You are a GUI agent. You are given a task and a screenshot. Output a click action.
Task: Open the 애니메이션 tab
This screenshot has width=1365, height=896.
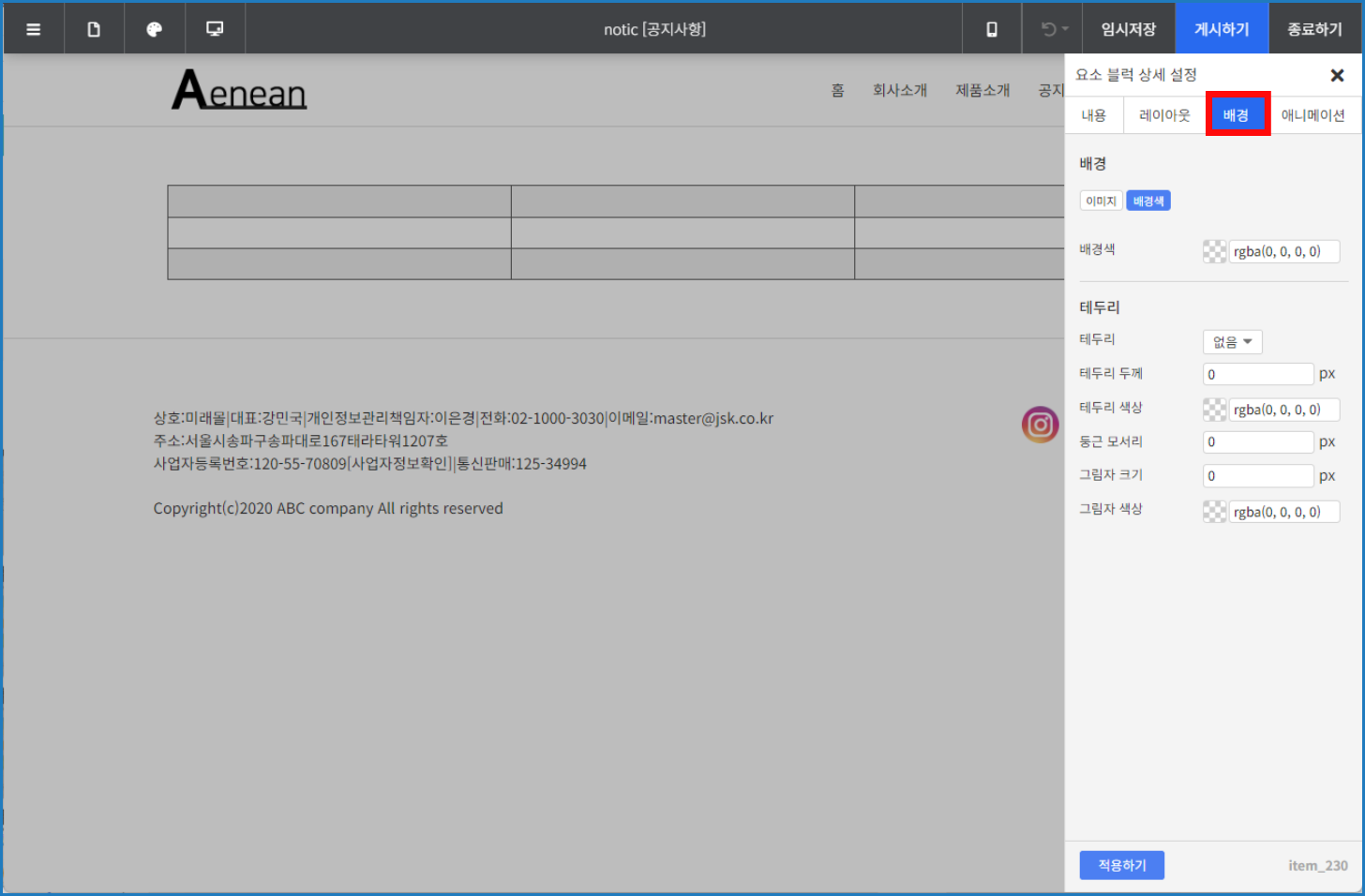point(1312,115)
